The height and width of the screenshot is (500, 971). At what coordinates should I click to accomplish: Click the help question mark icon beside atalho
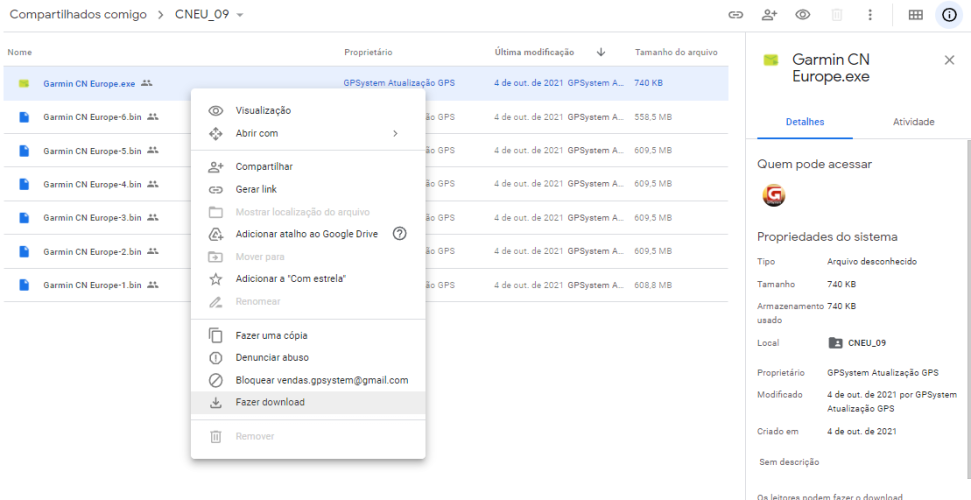click(400, 234)
